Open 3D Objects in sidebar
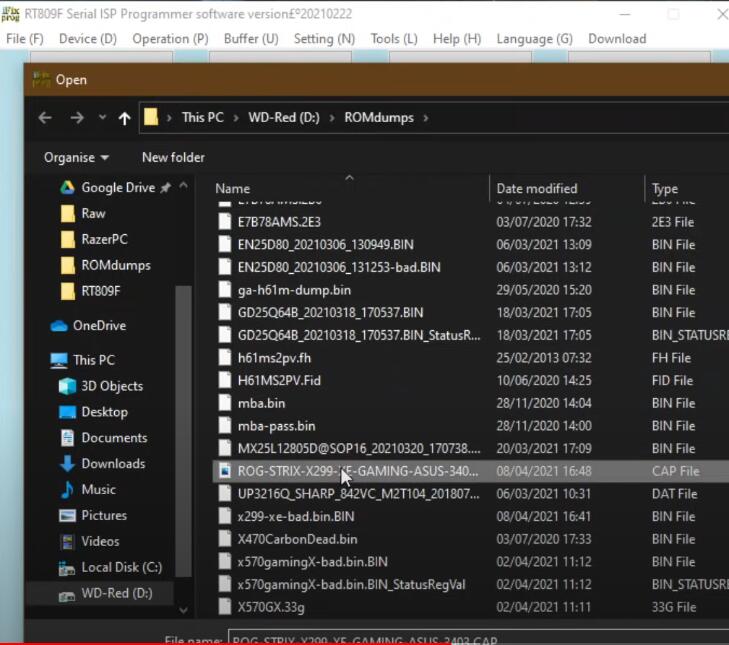The image size is (729, 645). coord(101,386)
